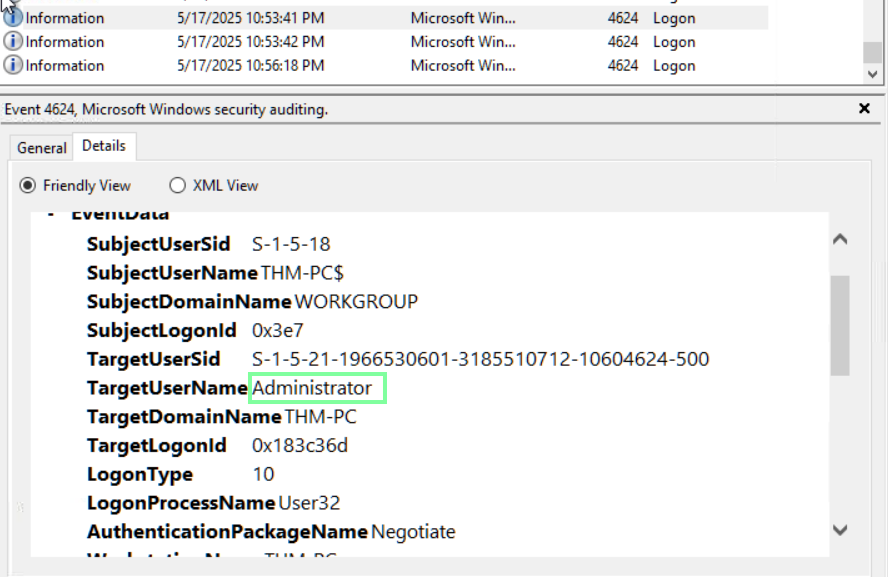Click the Information icon of the 10:56:18 PM event
This screenshot has width=888, height=577.
click(x=13, y=66)
